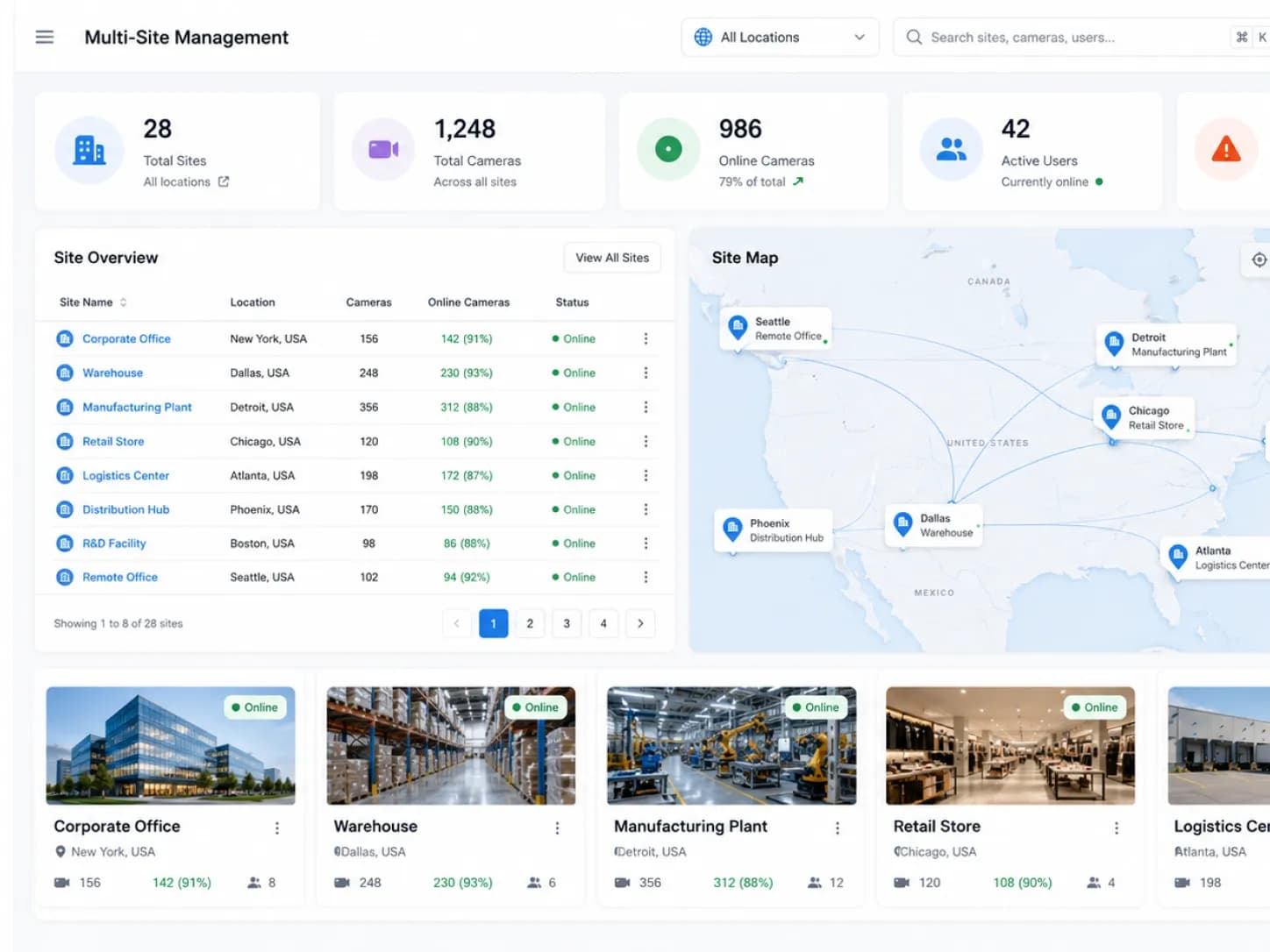Open row menu for Seattle Remote Office
Screen dimensions: 1270x952
[646, 577]
